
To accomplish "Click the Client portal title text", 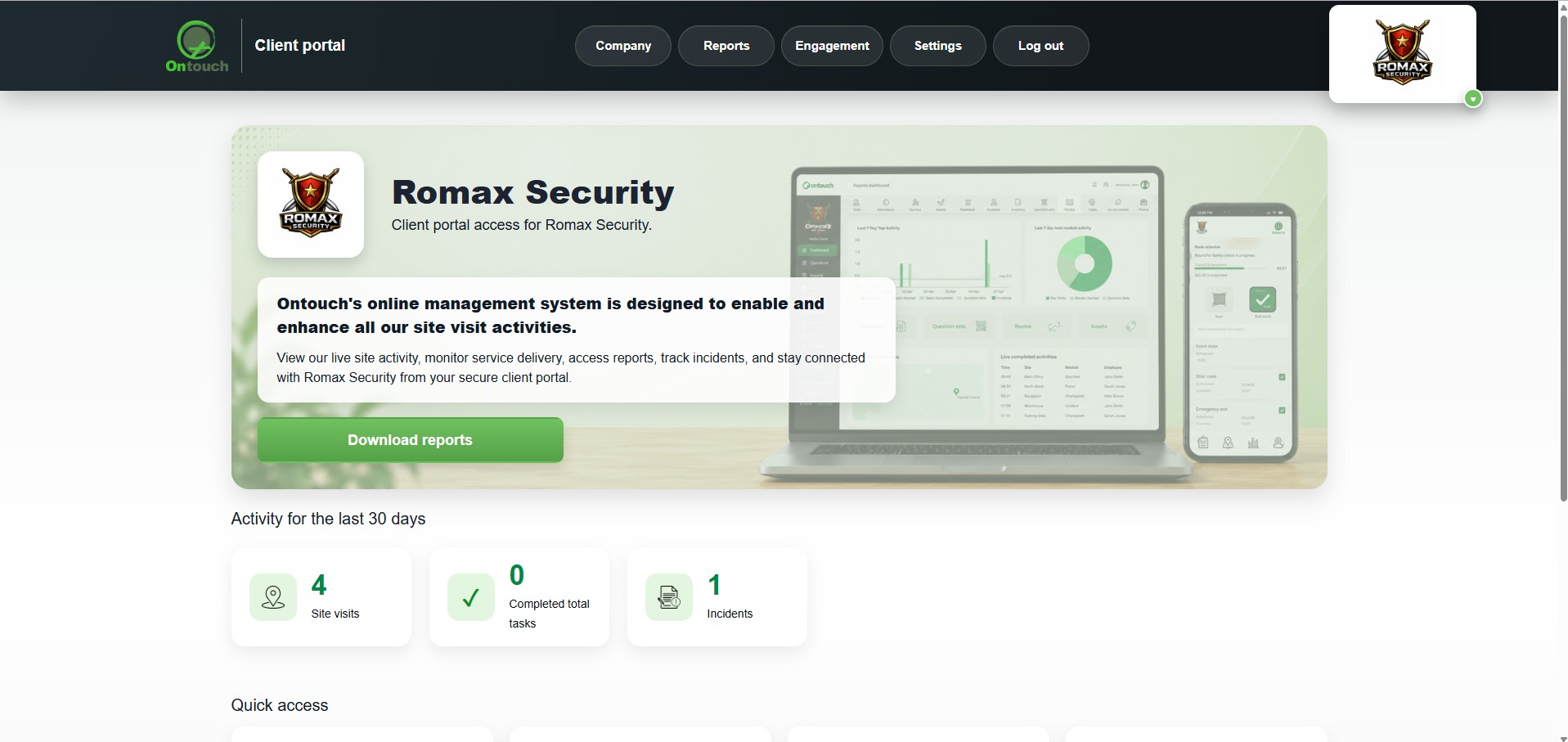I will click(300, 46).
